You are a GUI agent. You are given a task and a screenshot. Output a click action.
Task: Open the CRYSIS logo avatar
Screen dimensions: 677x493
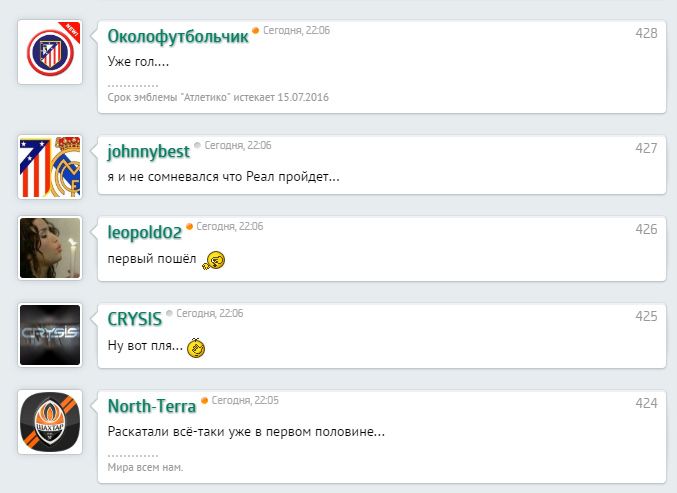click(x=50, y=335)
